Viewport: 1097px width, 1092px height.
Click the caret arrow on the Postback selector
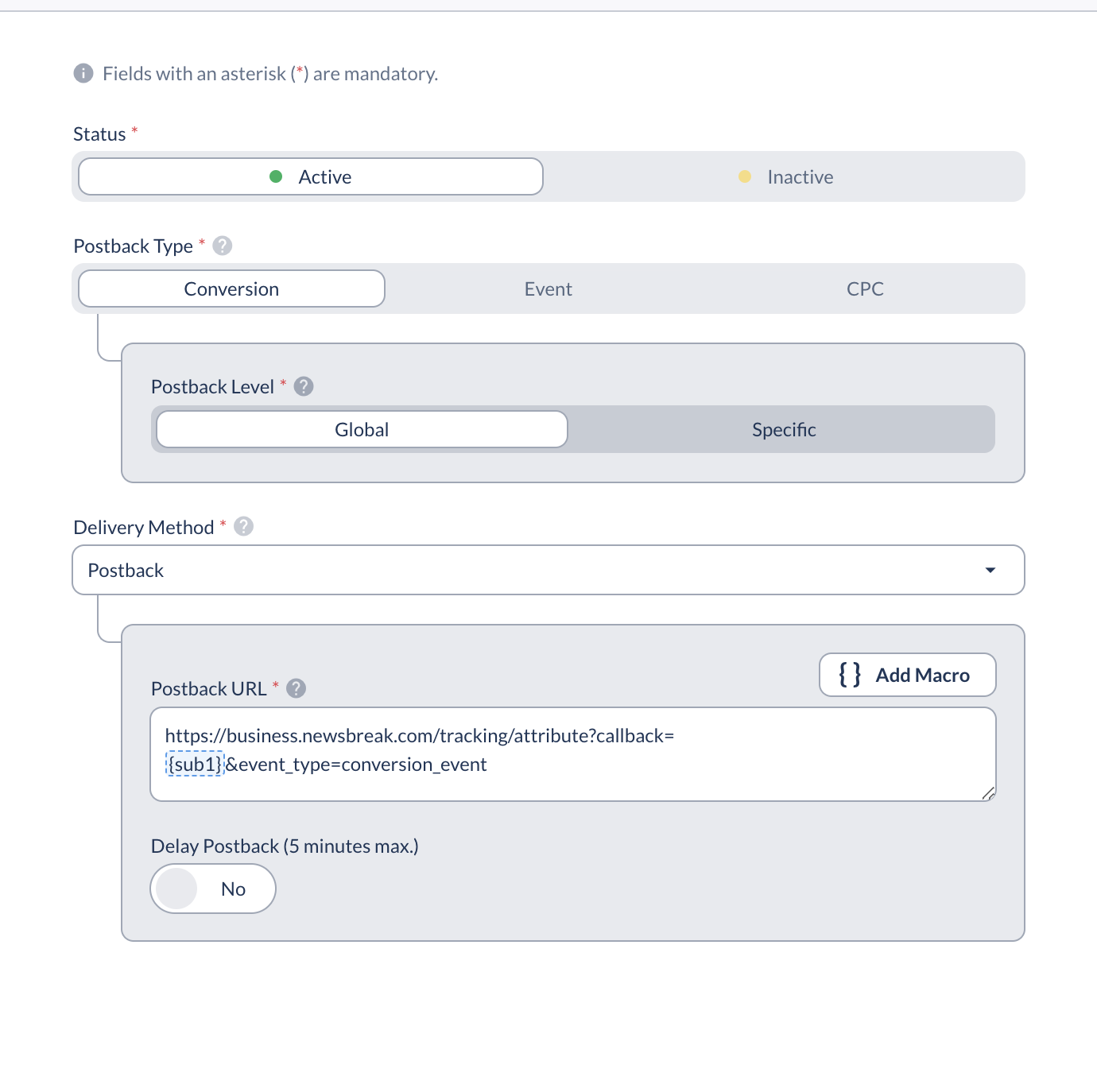[990, 570]
